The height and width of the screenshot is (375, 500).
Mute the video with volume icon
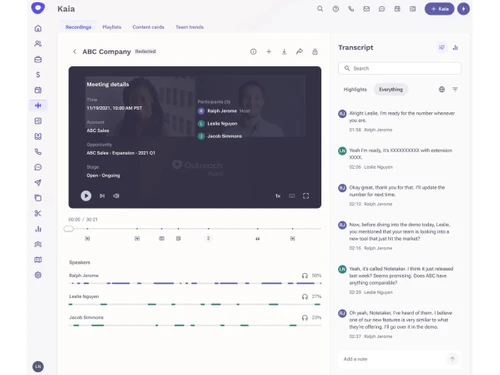pyautogui.click(x=116, y=196)
